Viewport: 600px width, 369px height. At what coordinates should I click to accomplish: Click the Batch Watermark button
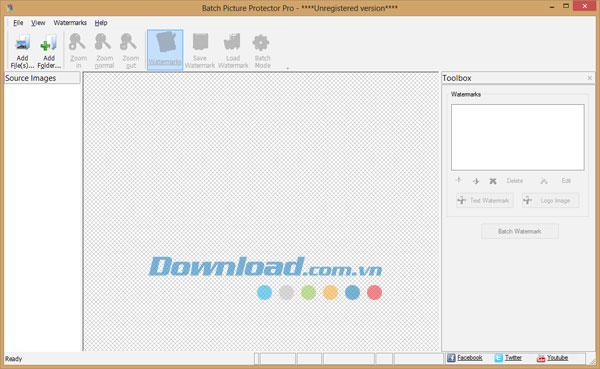pyautogui.click(x=520, y=231)
